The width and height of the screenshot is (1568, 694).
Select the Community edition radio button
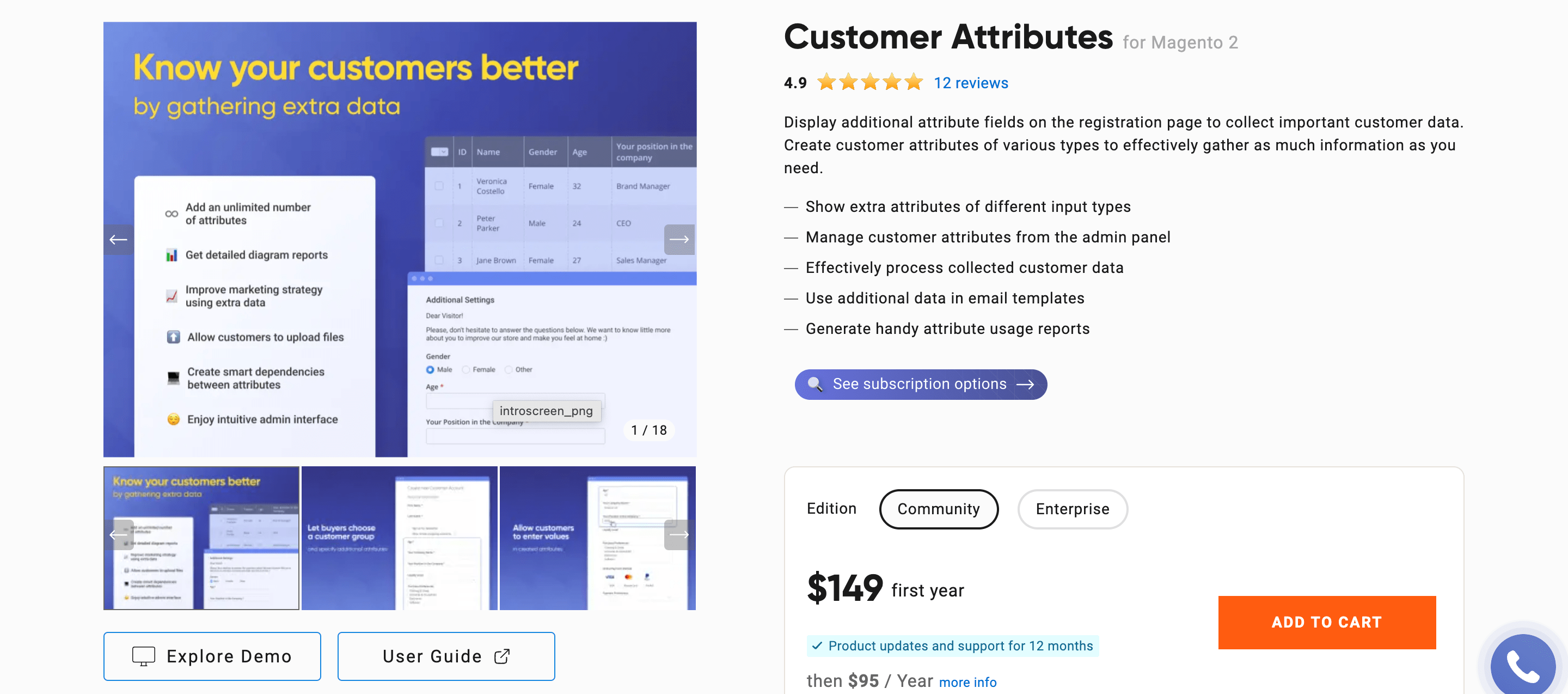coord(938,508)
